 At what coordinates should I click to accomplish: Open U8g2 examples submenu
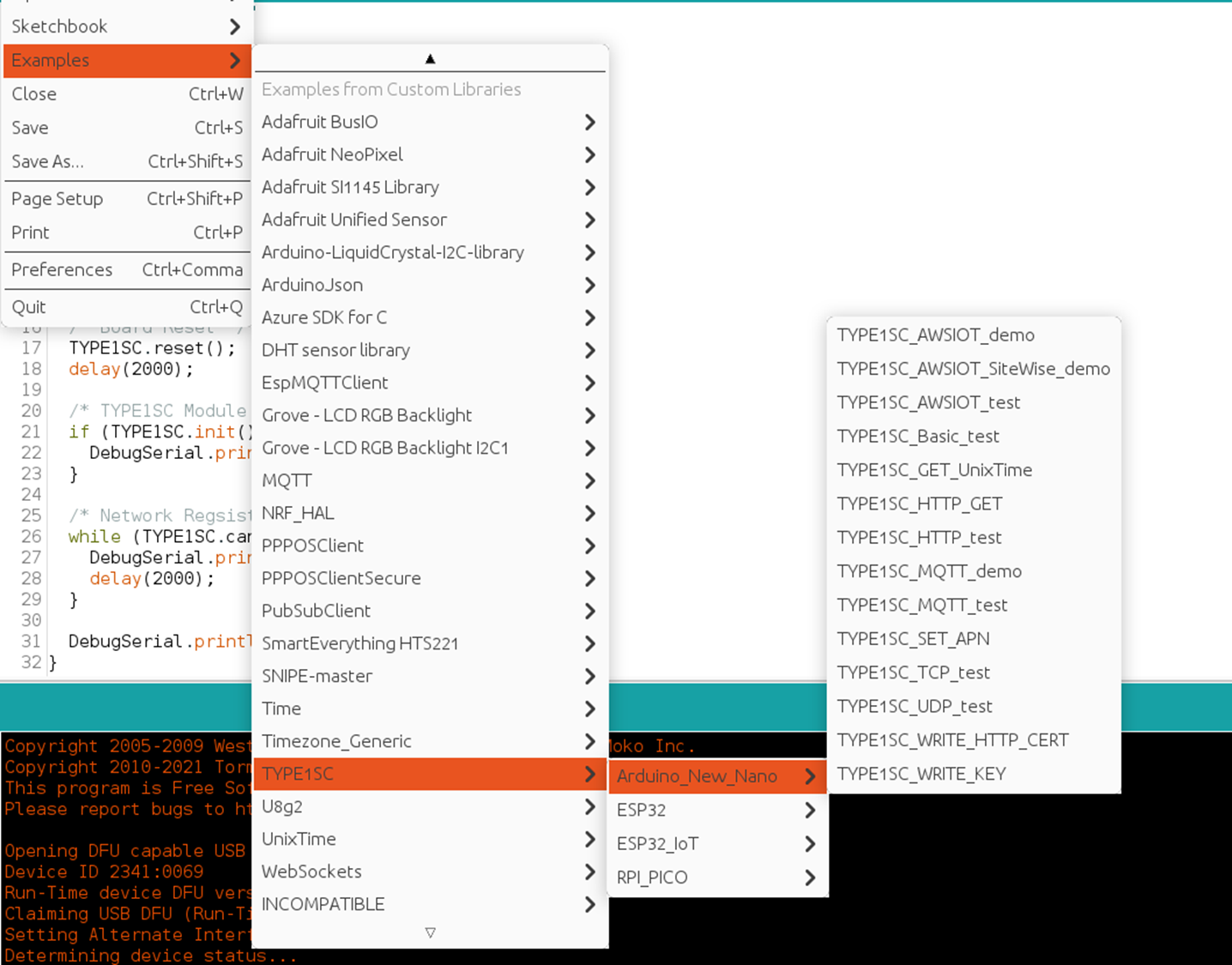(x=431, y=807)
